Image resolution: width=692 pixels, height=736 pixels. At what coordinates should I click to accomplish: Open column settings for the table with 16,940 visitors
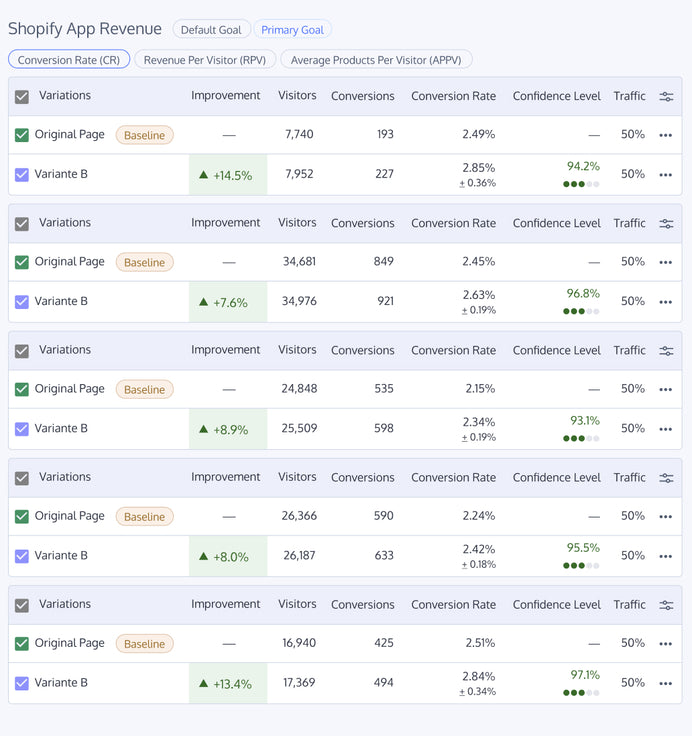[666, 605]
